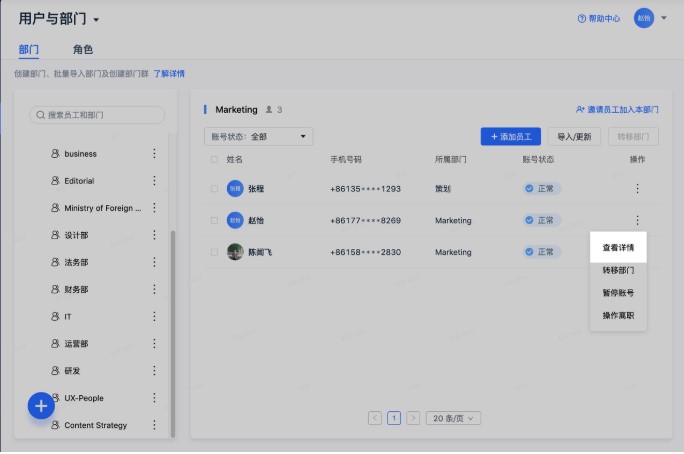Choose 操作离职 in the context menu
This screenshot has height=454, width=684.
pos(618,315)
